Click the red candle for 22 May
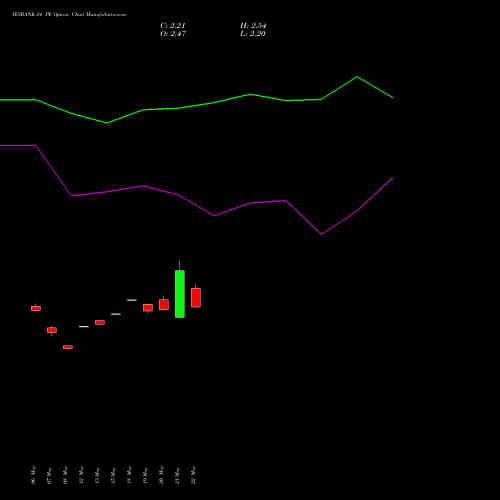 pyautogui.click(x=196, y=298)
